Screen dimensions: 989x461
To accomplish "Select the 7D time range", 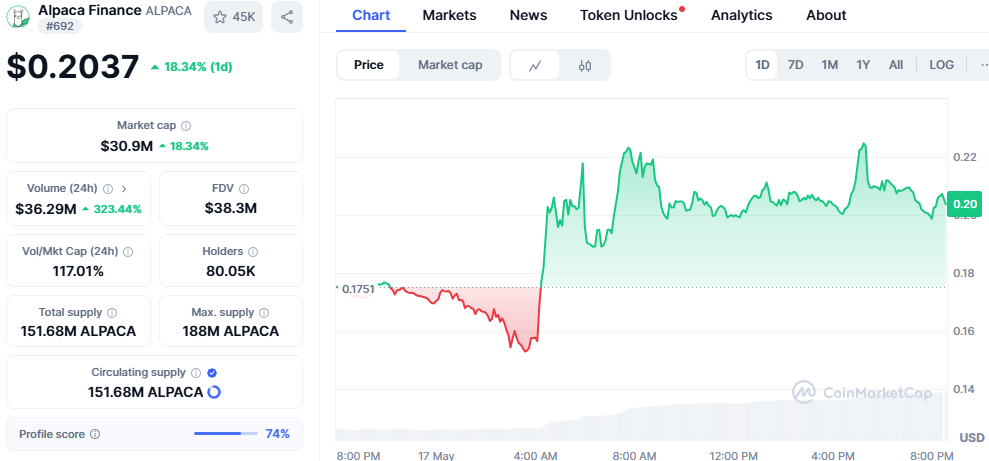I will (x=795, y=65).
